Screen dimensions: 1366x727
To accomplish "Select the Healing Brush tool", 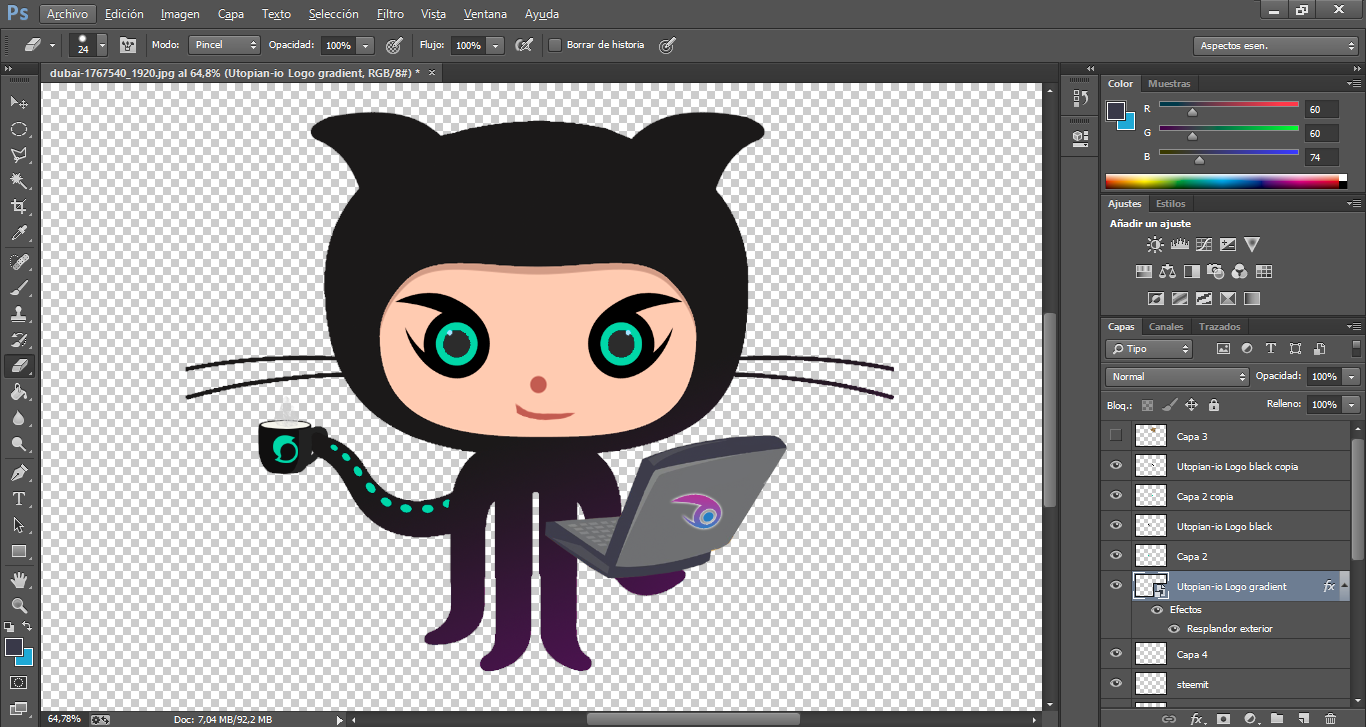I will (19, 262).
